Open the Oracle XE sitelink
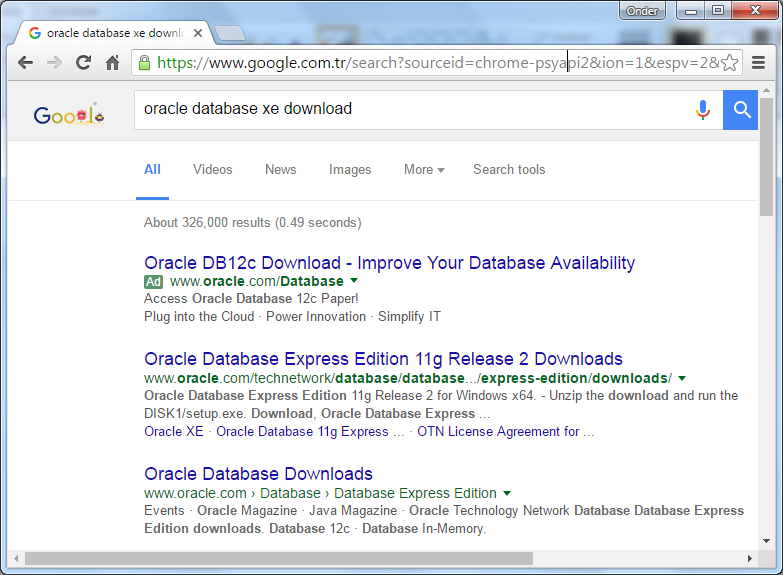This screenshot has width=783, height=575. tap(174, 432)
